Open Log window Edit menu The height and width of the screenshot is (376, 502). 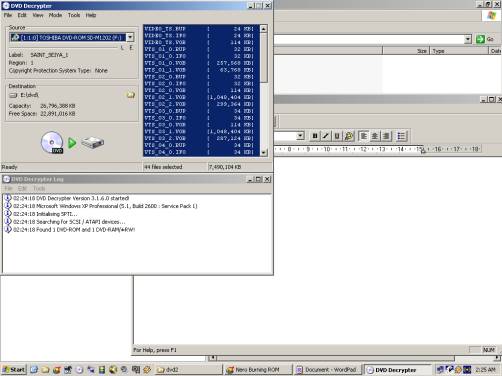(x=22, y=188)
